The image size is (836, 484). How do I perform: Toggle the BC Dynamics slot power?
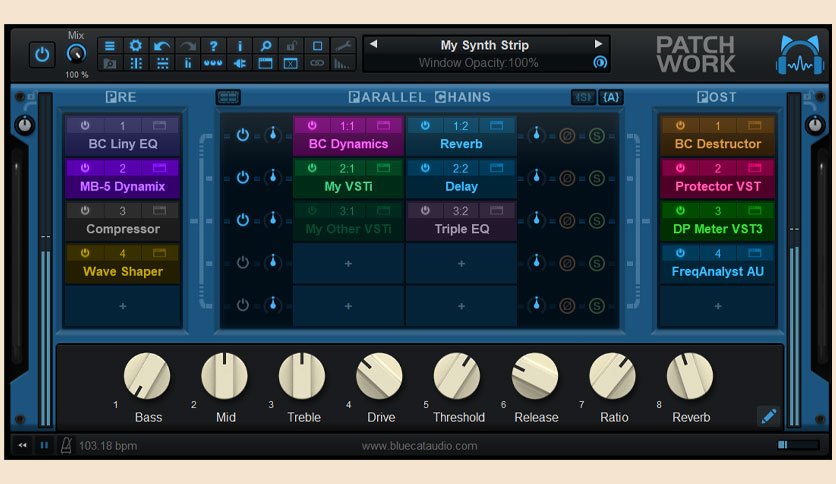coord(312,125)
